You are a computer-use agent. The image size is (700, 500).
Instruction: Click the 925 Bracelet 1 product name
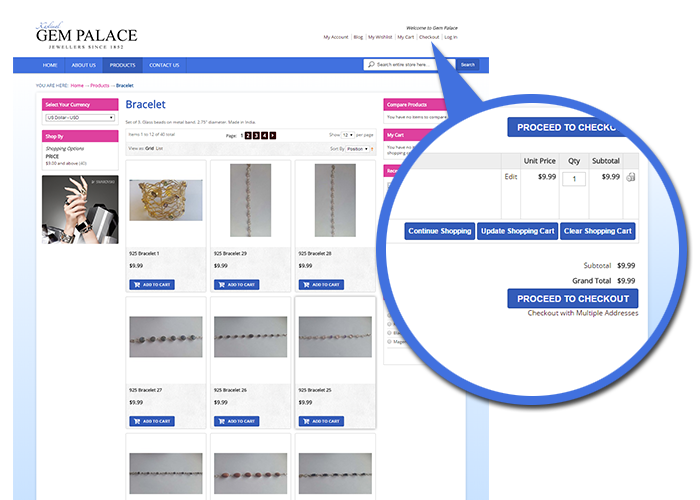coord(144,254)
